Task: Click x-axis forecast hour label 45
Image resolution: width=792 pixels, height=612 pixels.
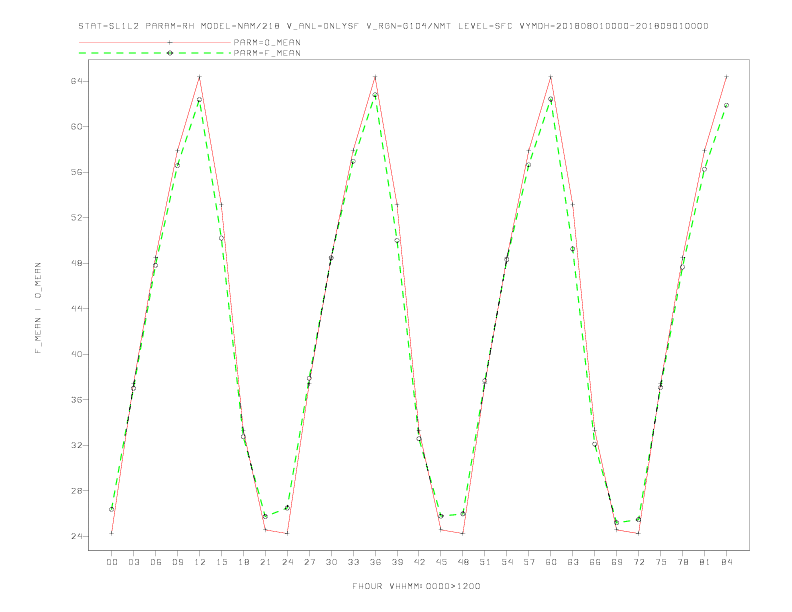Action: pyautogui.click(x=441, y=562)
